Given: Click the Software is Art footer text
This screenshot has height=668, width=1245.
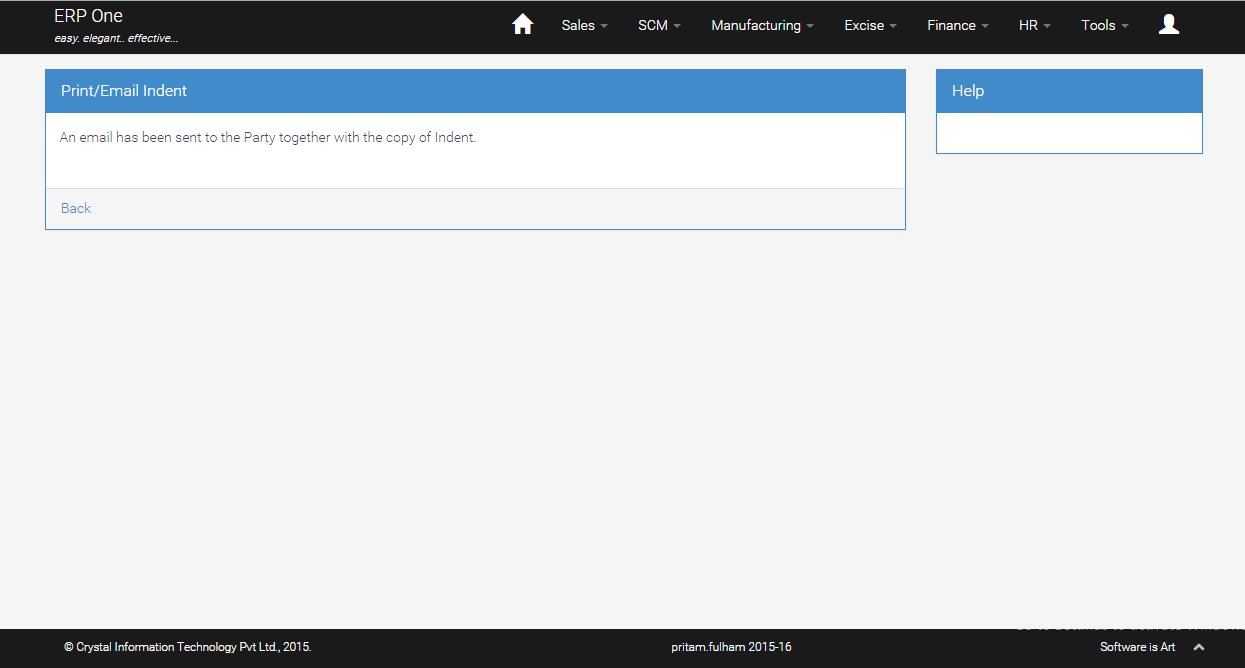Looking at the screenshot, I should [x=1138, y=647].
